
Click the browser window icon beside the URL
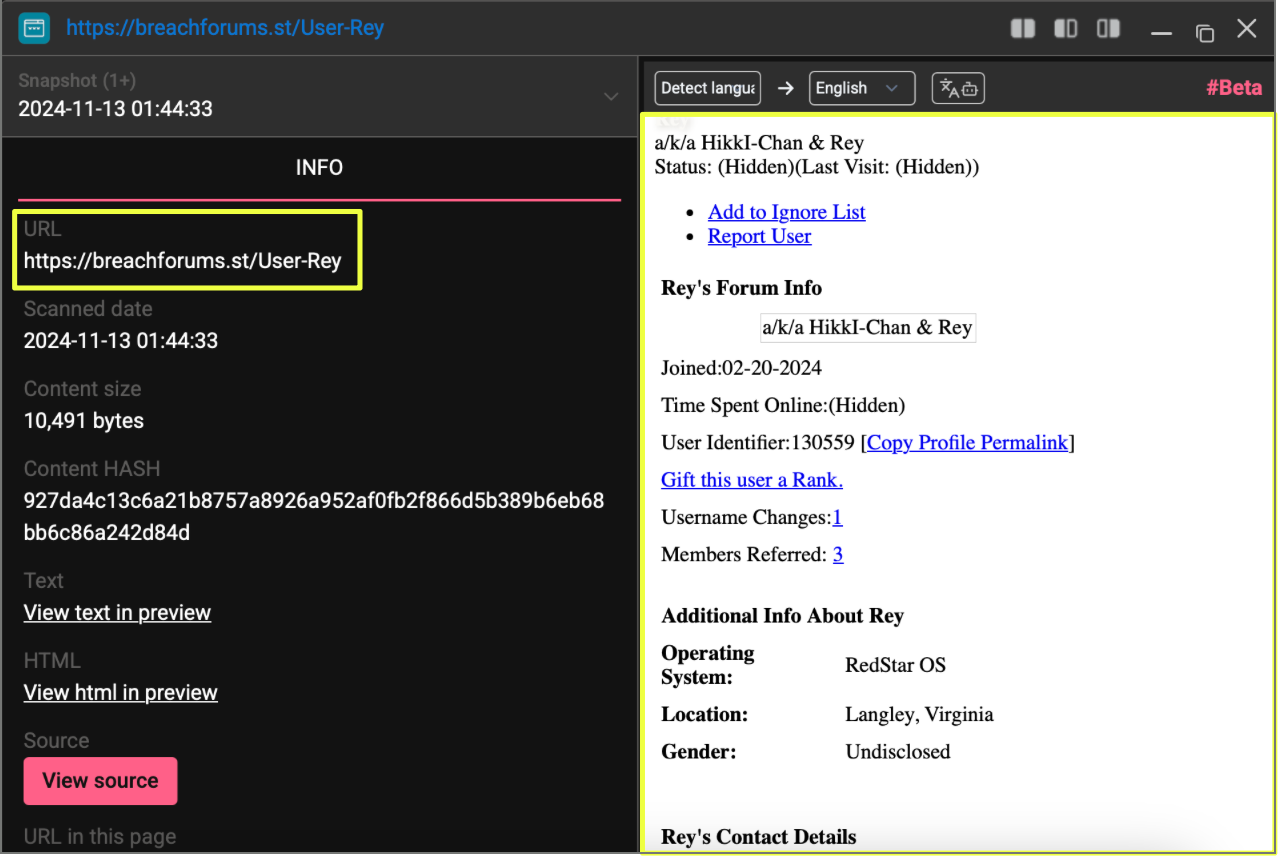coord(35,28)
